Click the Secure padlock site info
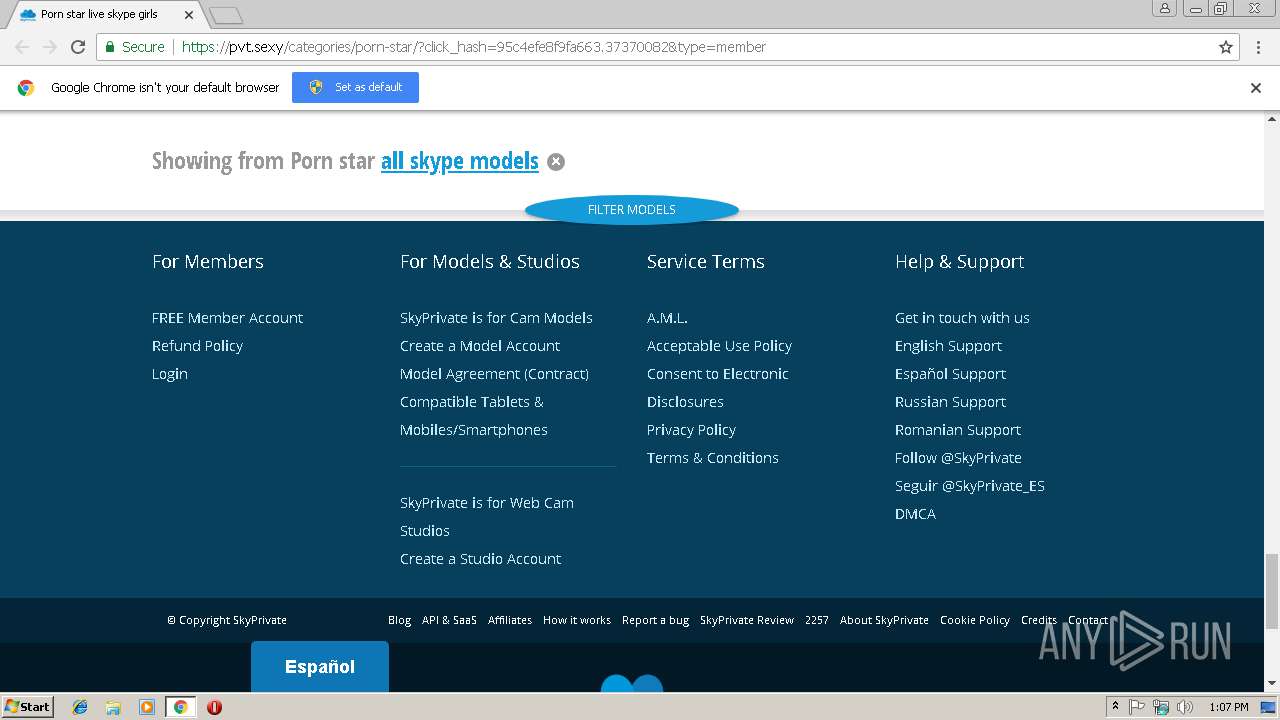1280x720 pixels. point(134,47)
